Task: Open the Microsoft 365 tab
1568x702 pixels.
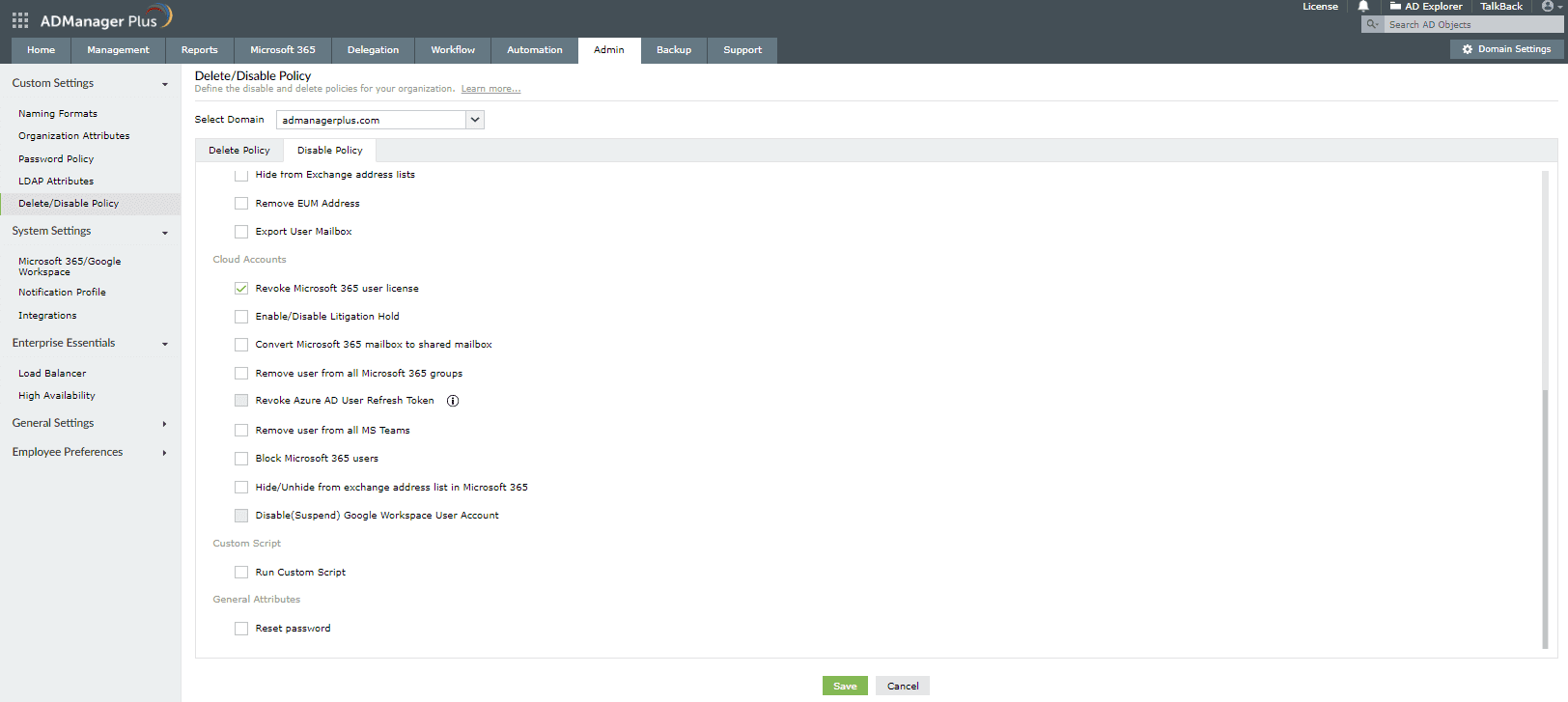Action: tap(283, 50)
